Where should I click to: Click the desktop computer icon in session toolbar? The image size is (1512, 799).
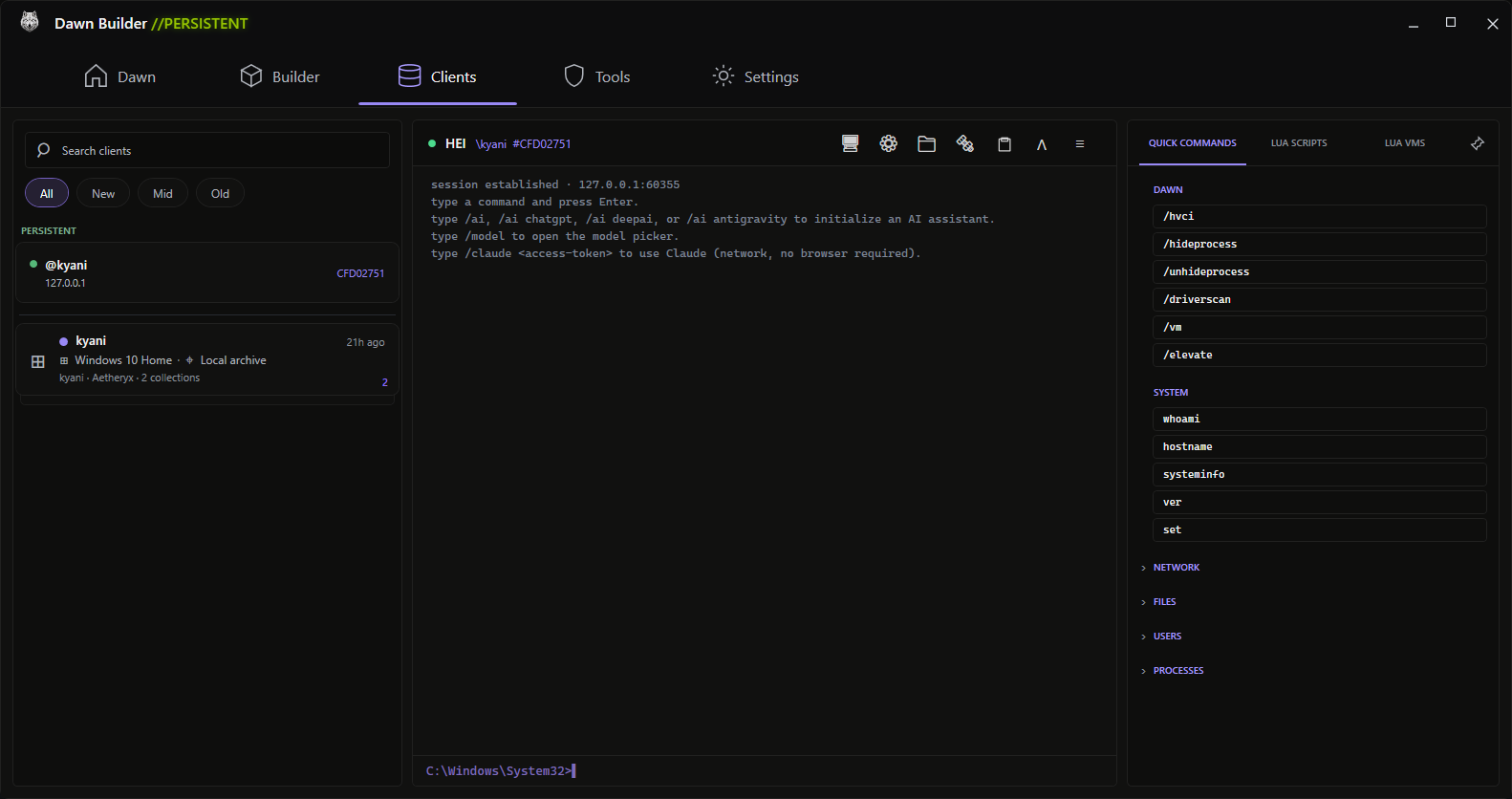click(x=850, y=143)
